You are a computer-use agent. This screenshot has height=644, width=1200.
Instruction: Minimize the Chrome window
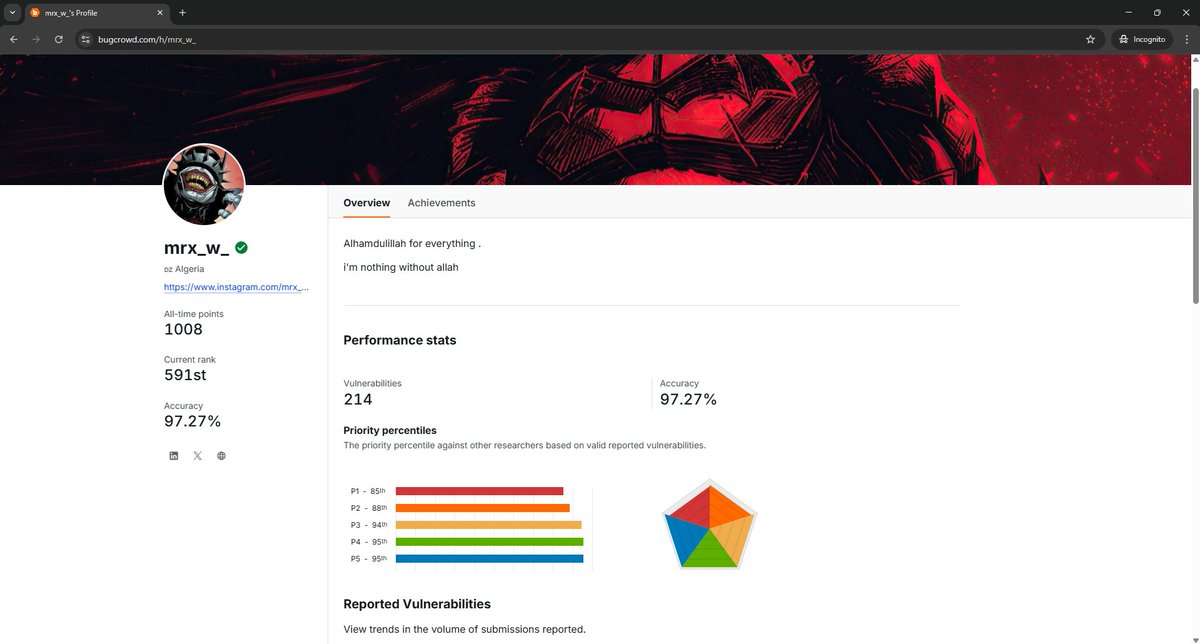[1128, 13]
